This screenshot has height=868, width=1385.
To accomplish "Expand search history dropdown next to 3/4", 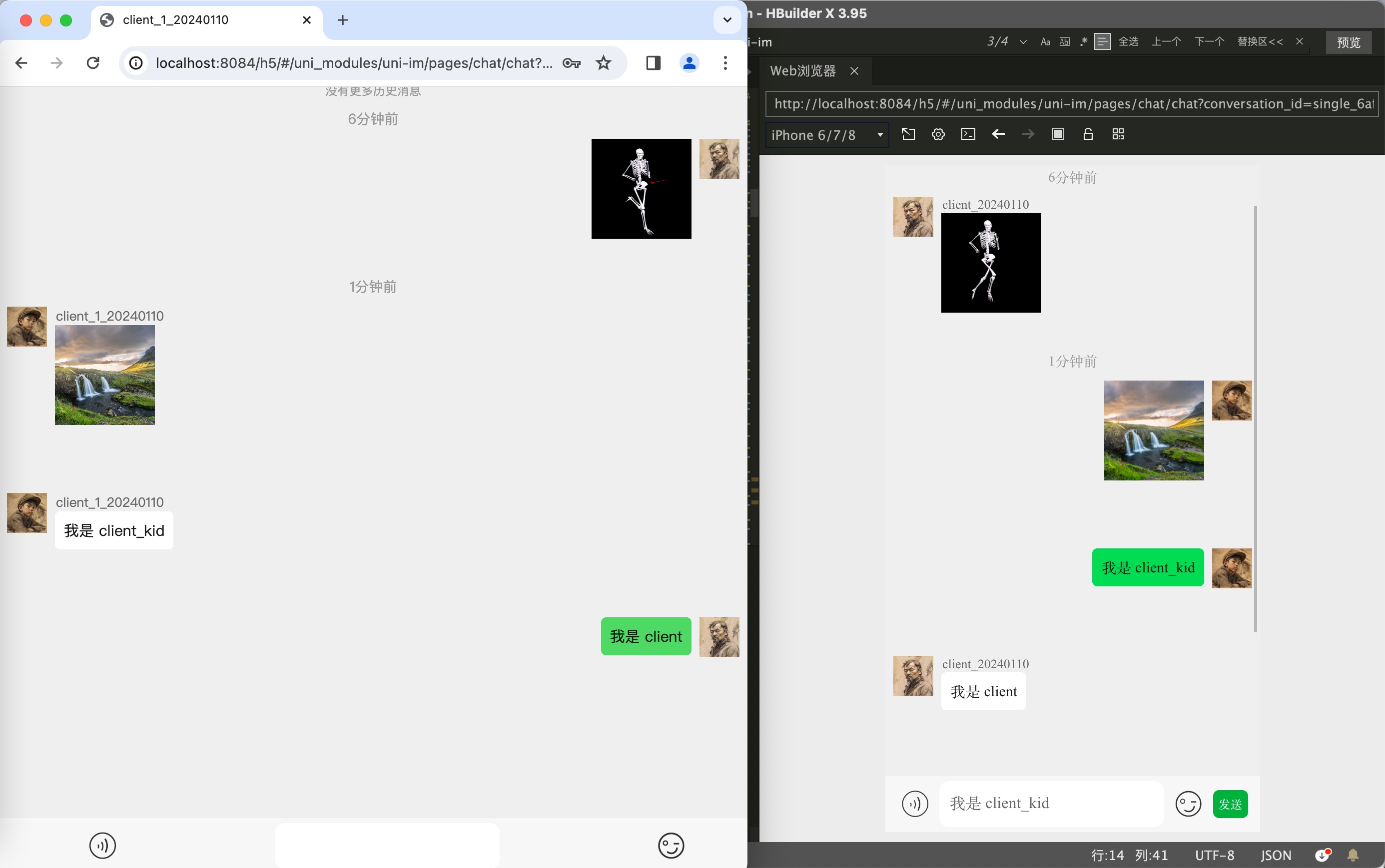I will 1023,42.
